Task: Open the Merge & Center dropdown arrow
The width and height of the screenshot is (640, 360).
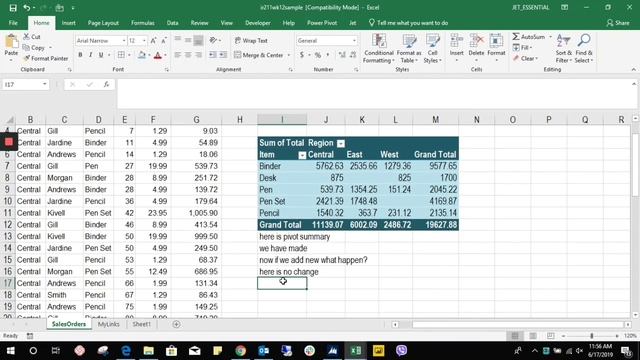Action: (x=289, y=55)
